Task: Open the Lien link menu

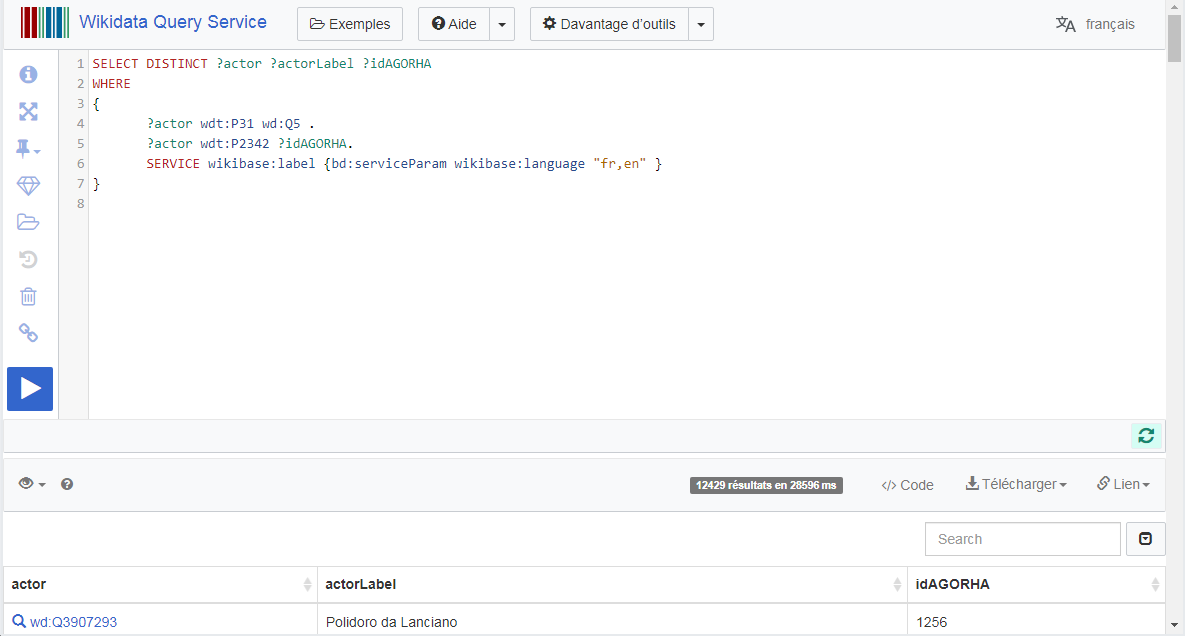Action: (1123, 484)
